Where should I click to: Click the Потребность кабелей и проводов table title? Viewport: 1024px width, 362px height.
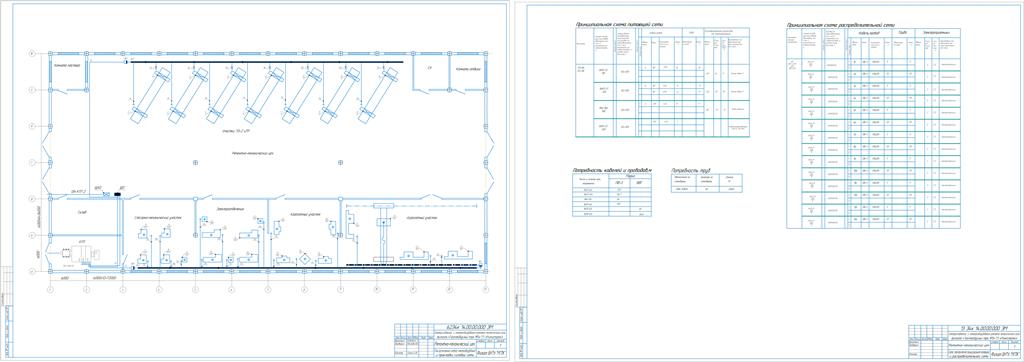pyautogui.click(x=612, y=170)
